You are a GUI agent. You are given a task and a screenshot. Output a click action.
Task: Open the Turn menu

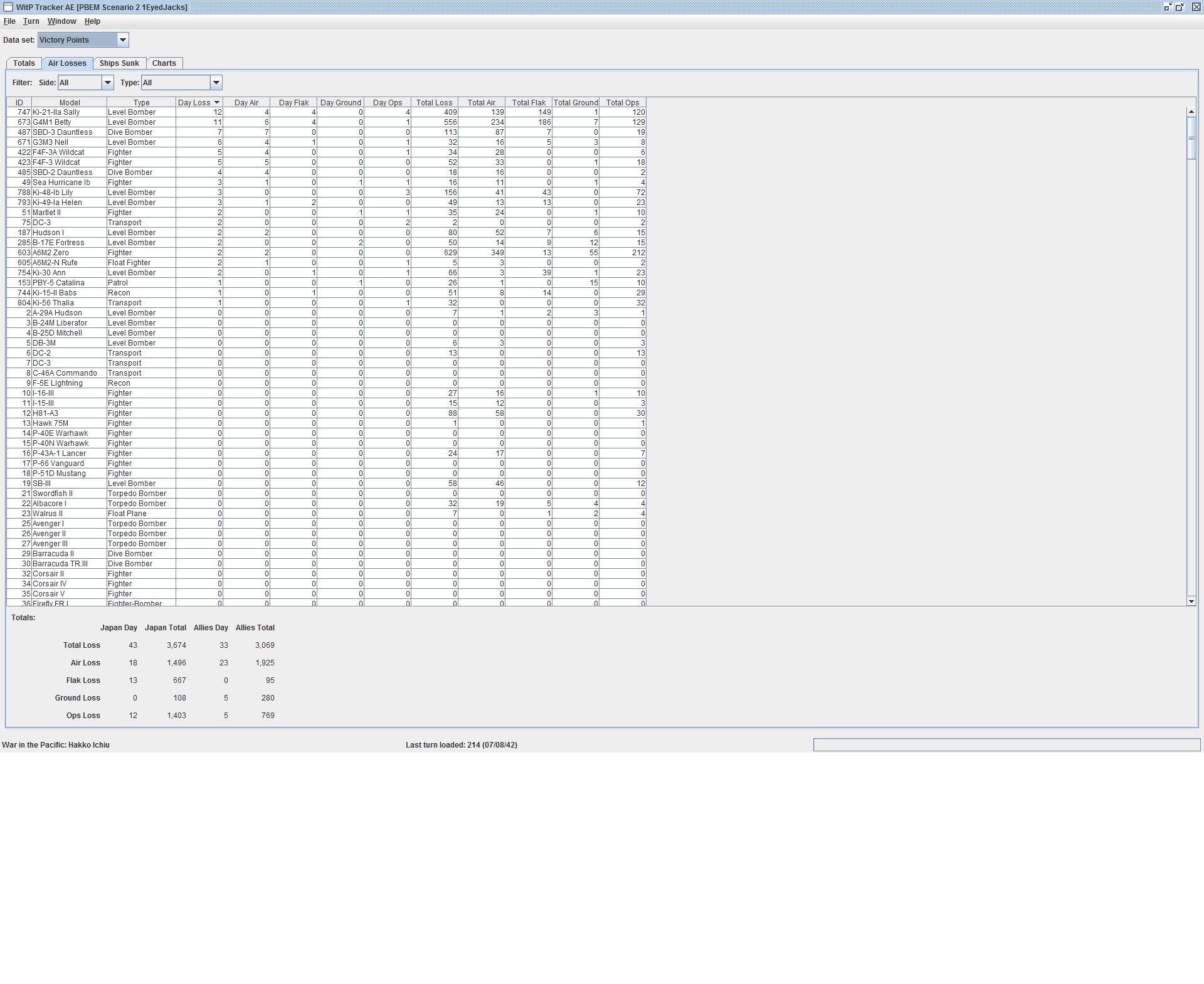click(x=31, y=21)
